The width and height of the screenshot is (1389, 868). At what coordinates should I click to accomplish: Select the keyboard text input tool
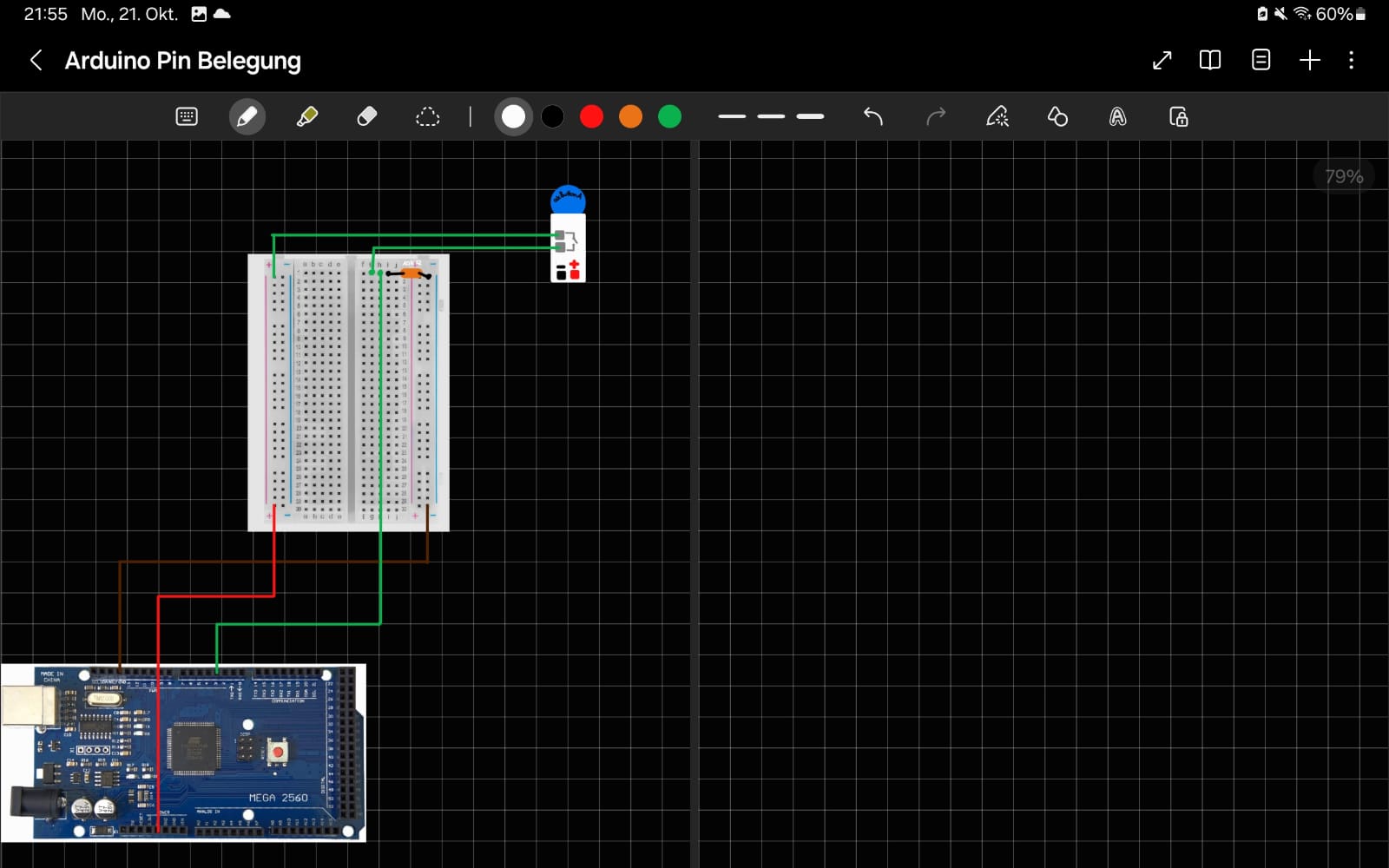click(187, 116)
